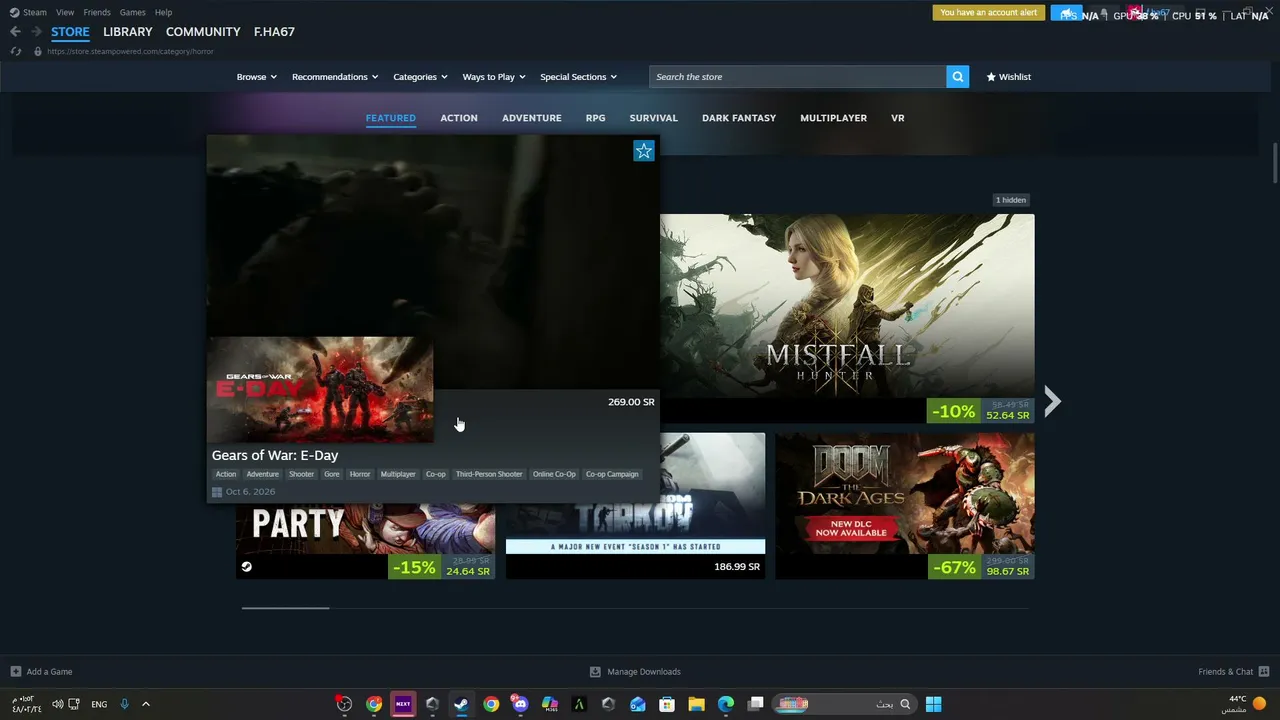Expand the Recommendations dropdown
The height and width of the screenshot is (720, 1280).
[335, 77]
